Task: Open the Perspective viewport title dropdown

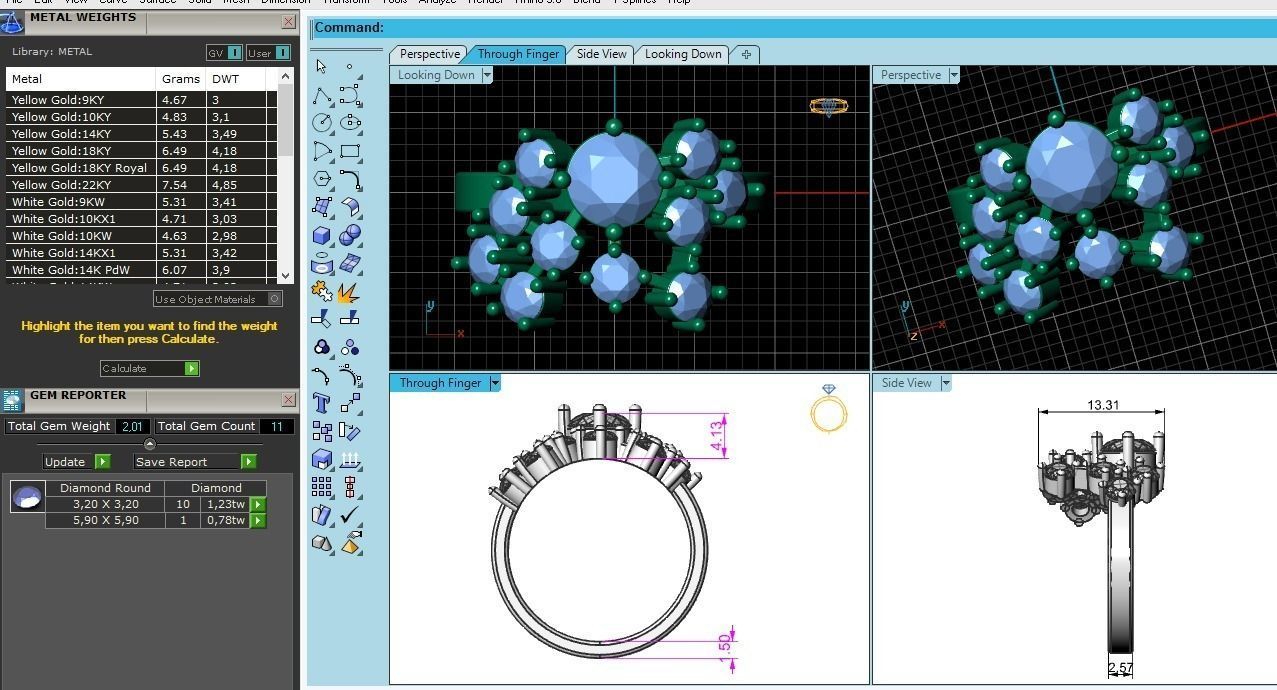Action: click(x=954, y=75)
